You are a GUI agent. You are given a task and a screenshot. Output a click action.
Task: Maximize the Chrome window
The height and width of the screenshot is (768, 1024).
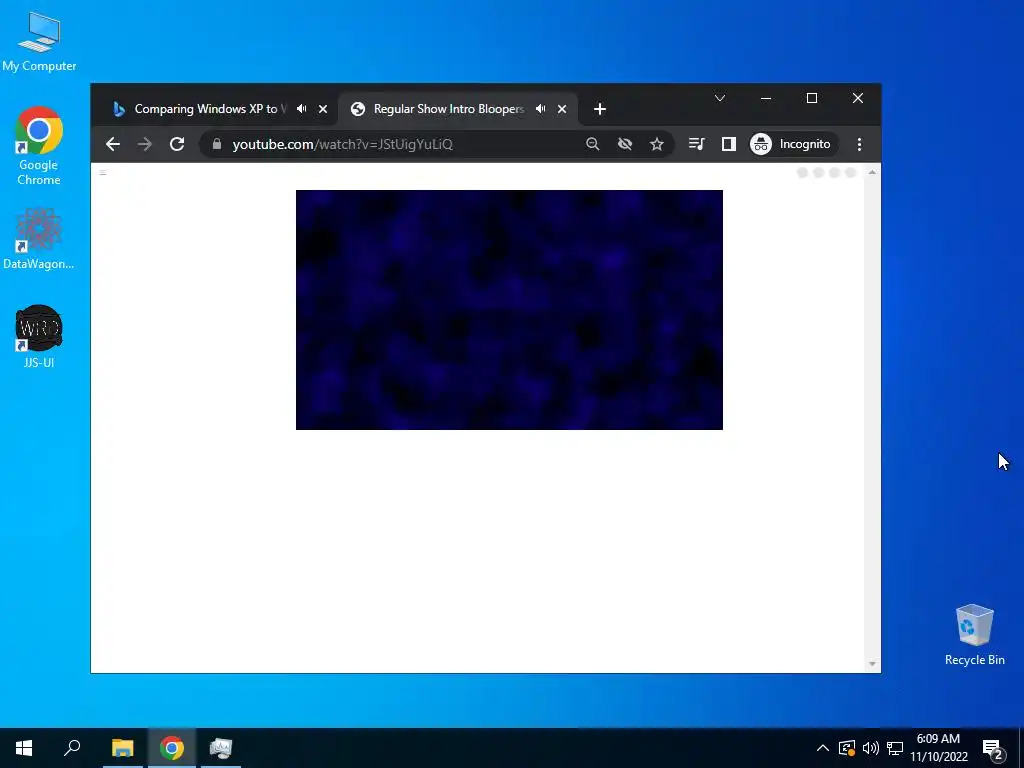pos(812,98)
